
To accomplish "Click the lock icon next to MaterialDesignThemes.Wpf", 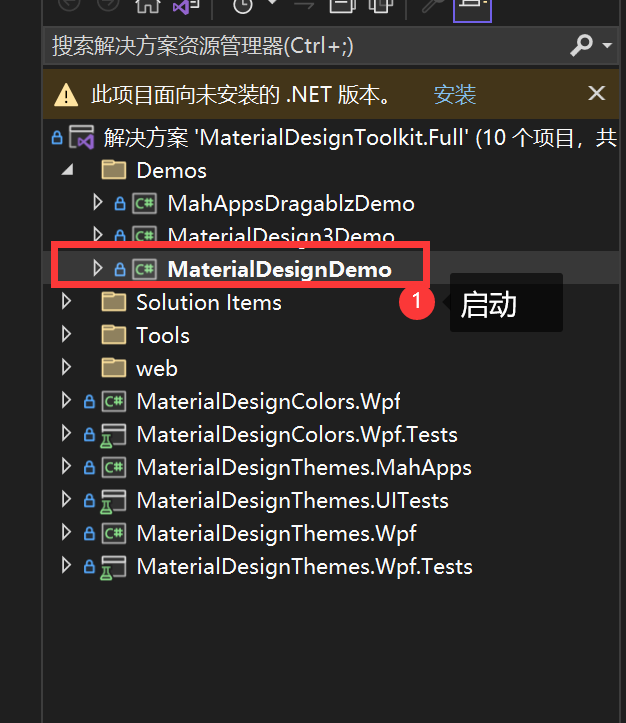I will 89,534.
